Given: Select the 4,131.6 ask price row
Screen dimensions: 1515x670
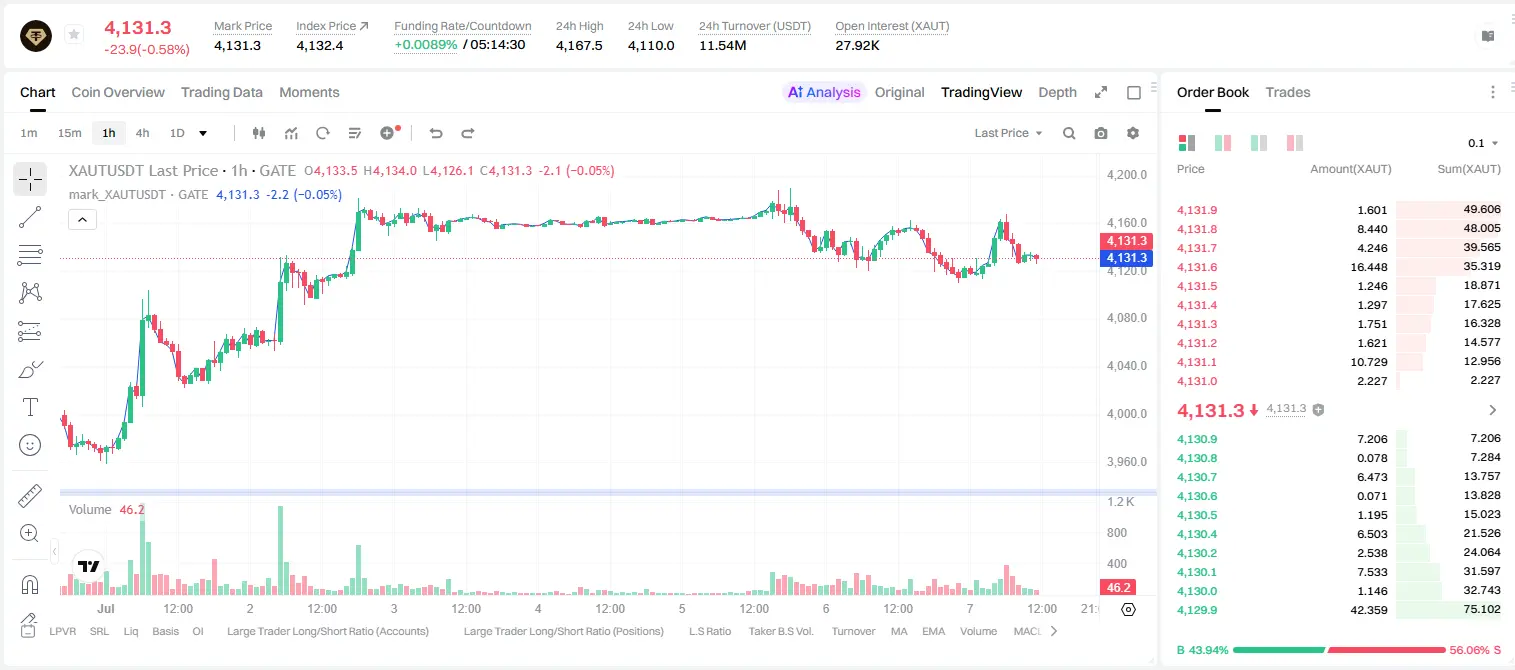Looking at the screenshot, I should tap(1339, 267).
